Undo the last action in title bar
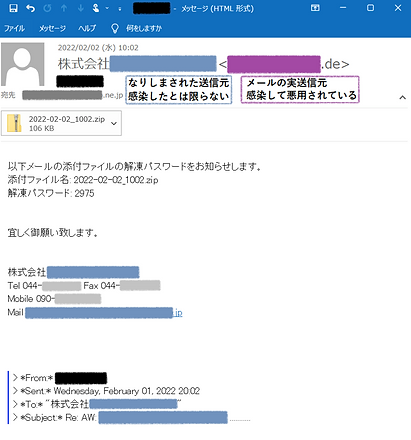 30,8
